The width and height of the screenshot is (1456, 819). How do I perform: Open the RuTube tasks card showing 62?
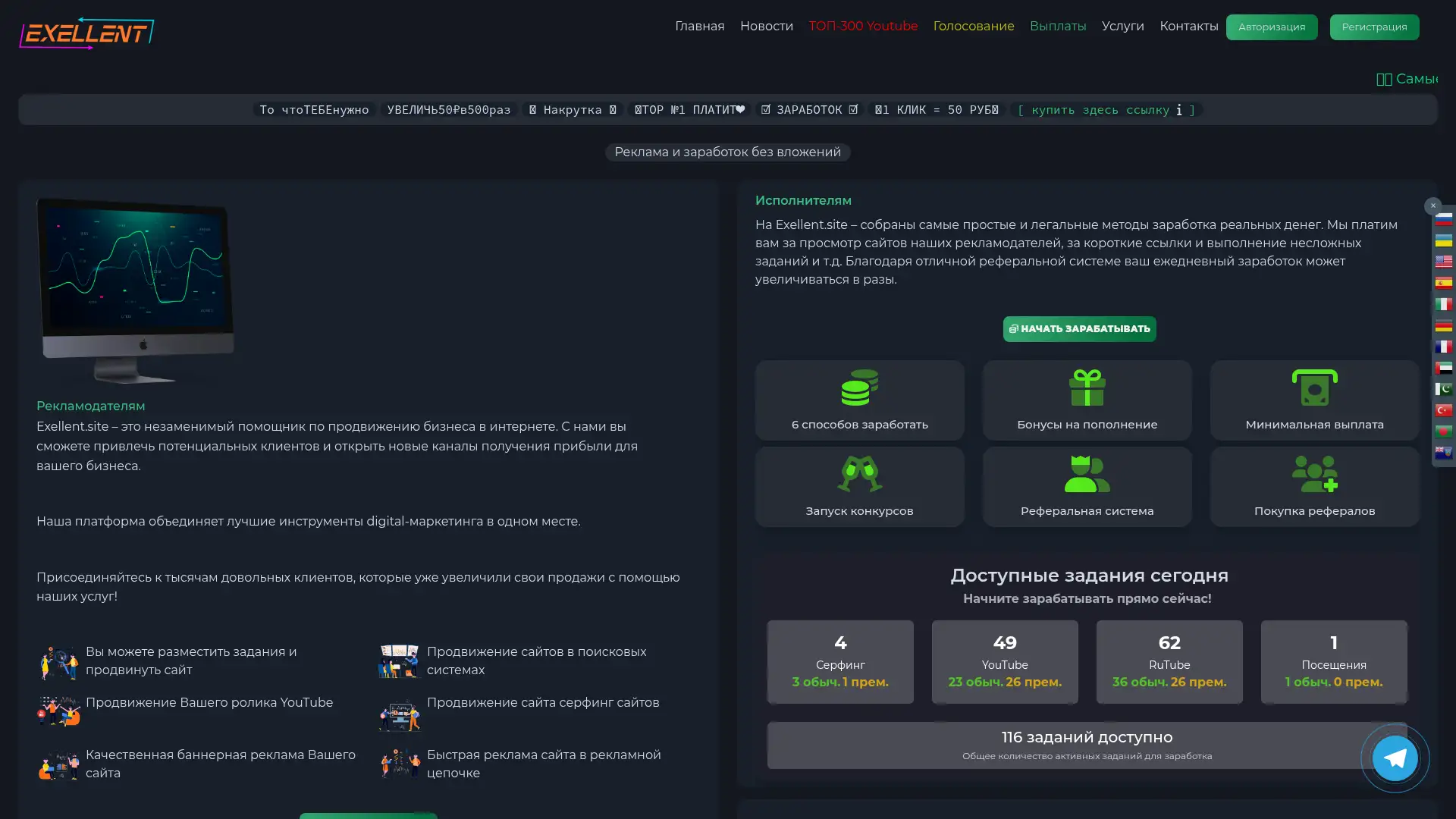[1169, 662]
